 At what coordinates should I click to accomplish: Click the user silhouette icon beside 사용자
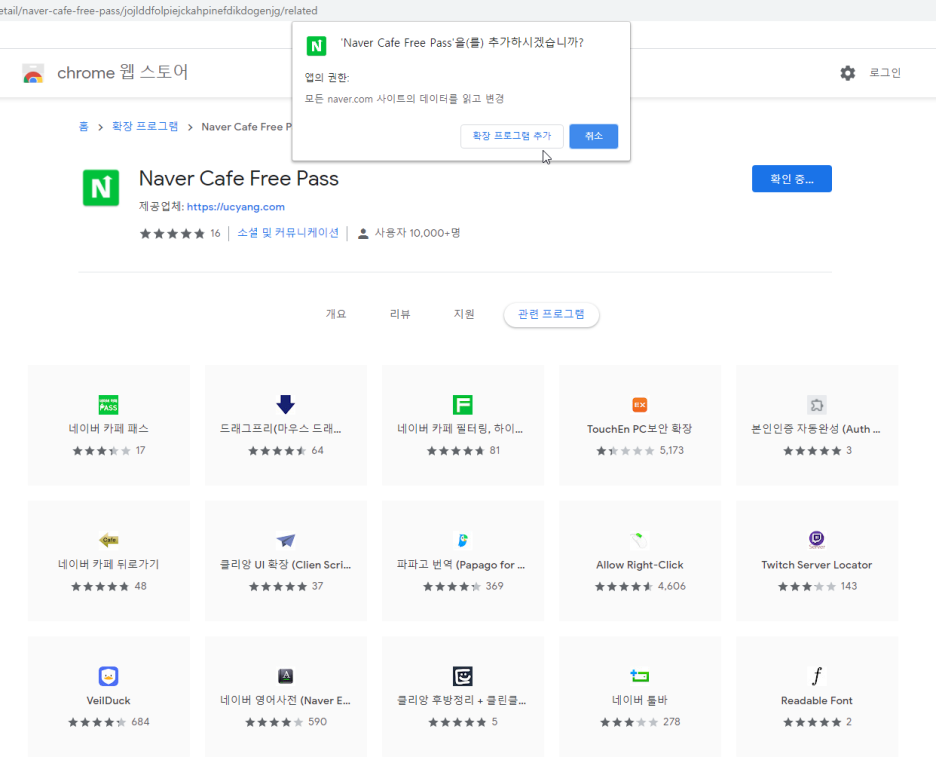click(363, 233)
